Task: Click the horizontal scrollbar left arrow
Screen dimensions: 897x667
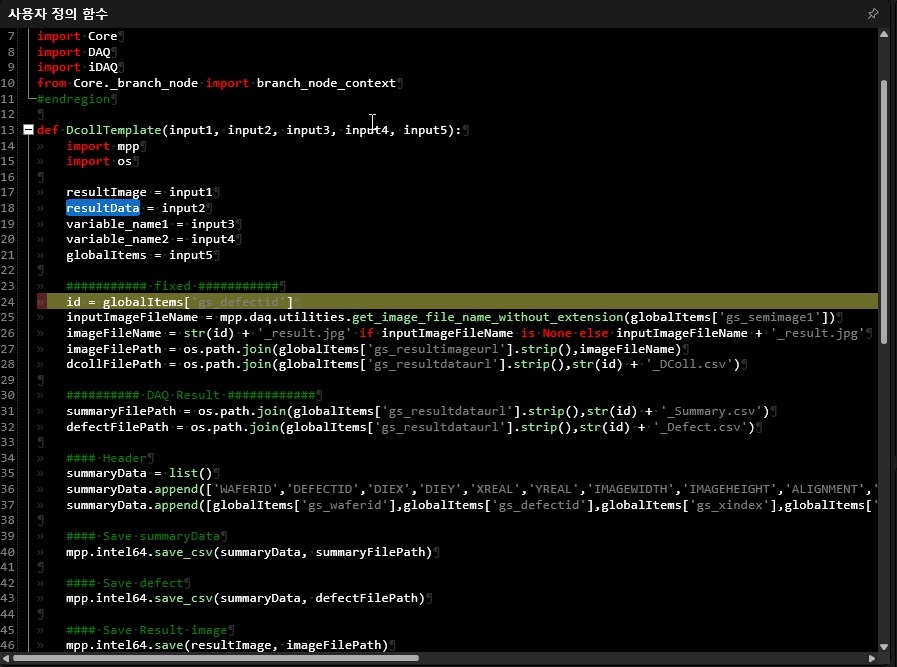Action: click(8, 659)
